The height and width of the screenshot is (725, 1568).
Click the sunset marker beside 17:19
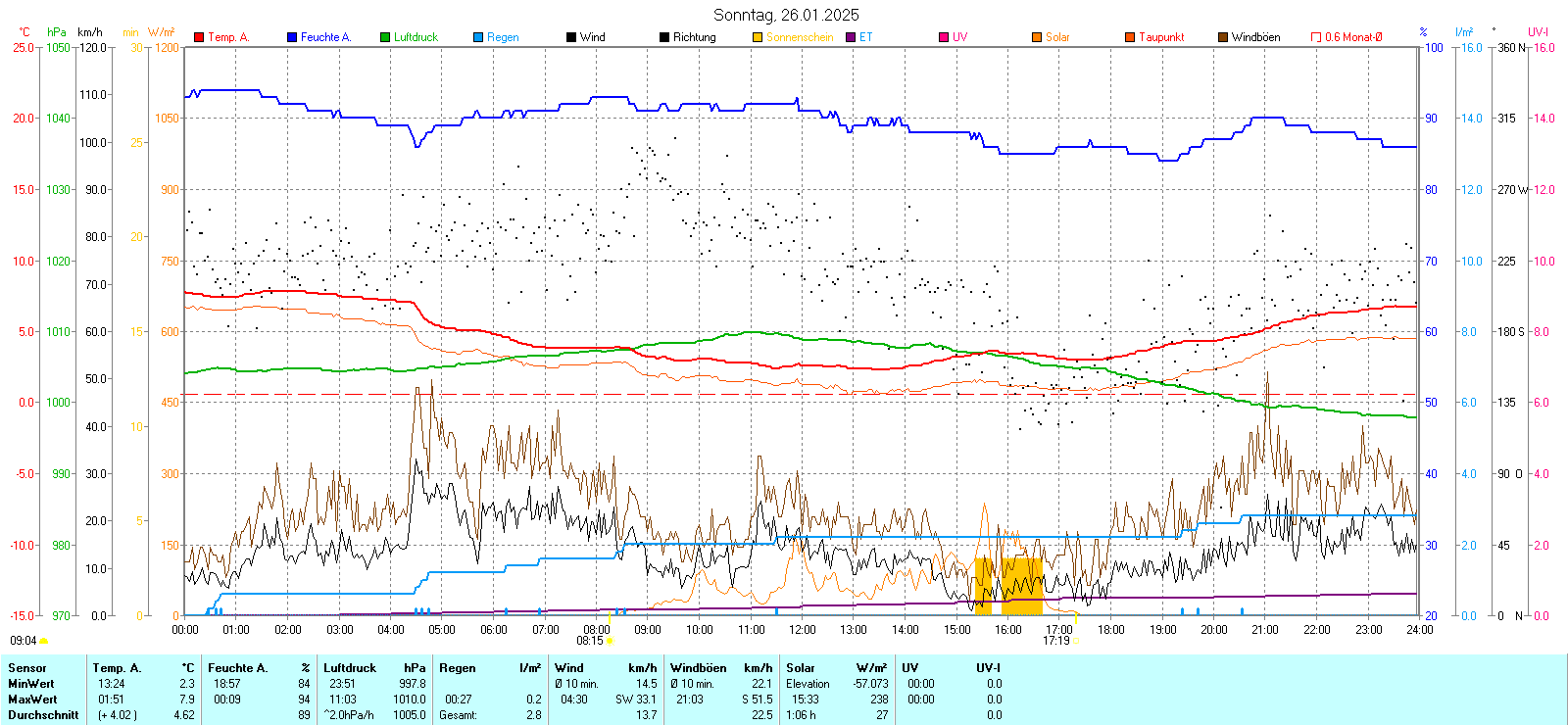click(x=1075, y=641)
